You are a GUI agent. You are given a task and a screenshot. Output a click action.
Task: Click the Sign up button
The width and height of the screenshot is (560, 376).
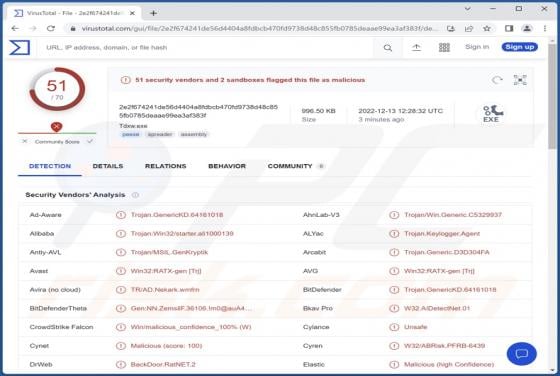(x=520, y=47)
